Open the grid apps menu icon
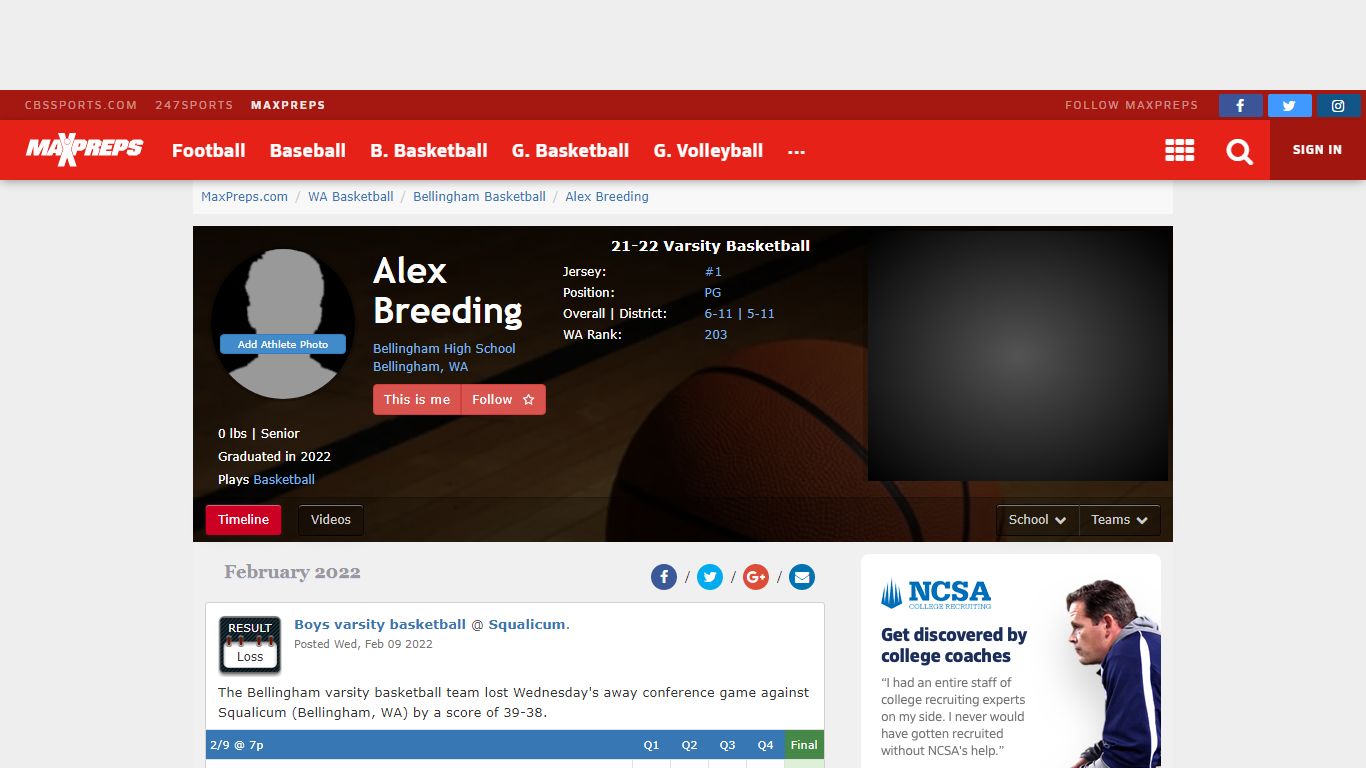 tap(1180, 151)
